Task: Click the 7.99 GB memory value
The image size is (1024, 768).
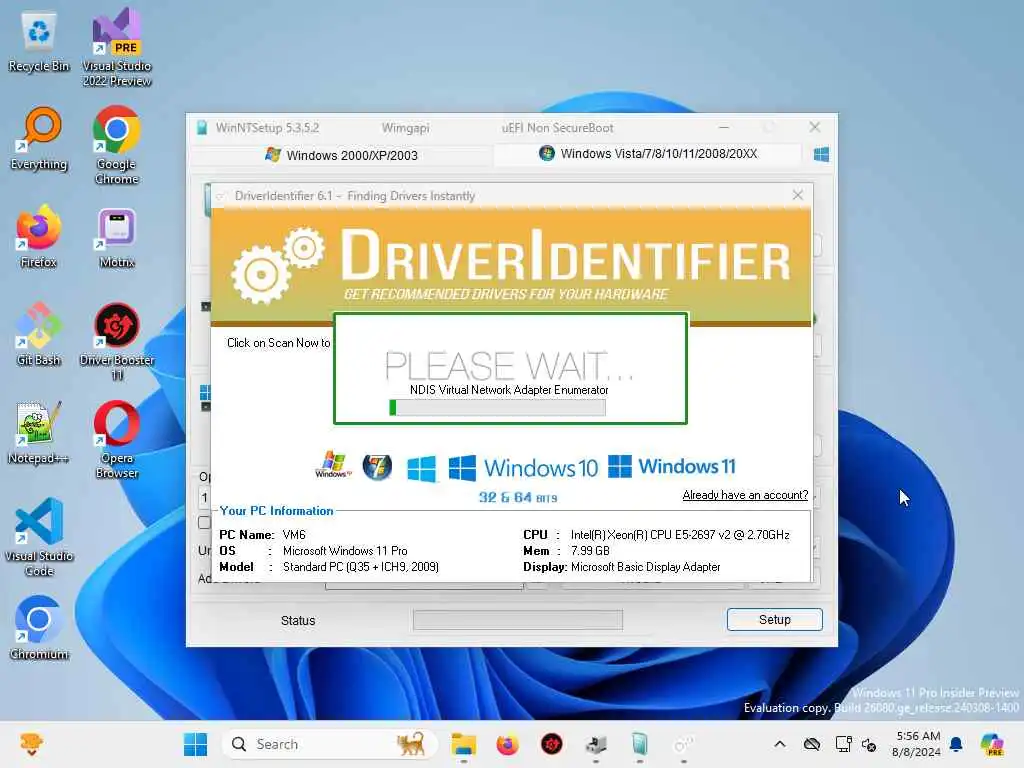Action: (590, 551)
